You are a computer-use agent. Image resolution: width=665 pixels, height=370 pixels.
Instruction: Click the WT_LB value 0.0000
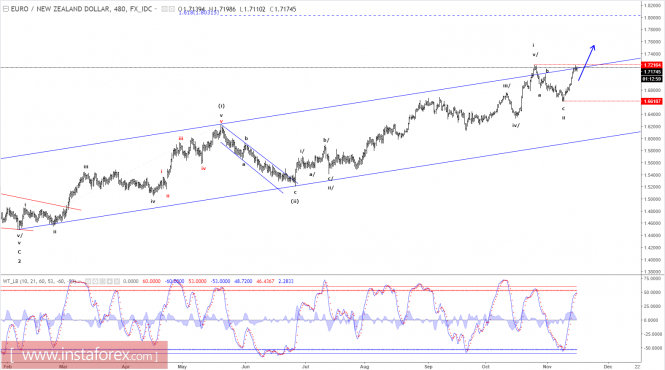pyautogui.click(x=131, y=281)
